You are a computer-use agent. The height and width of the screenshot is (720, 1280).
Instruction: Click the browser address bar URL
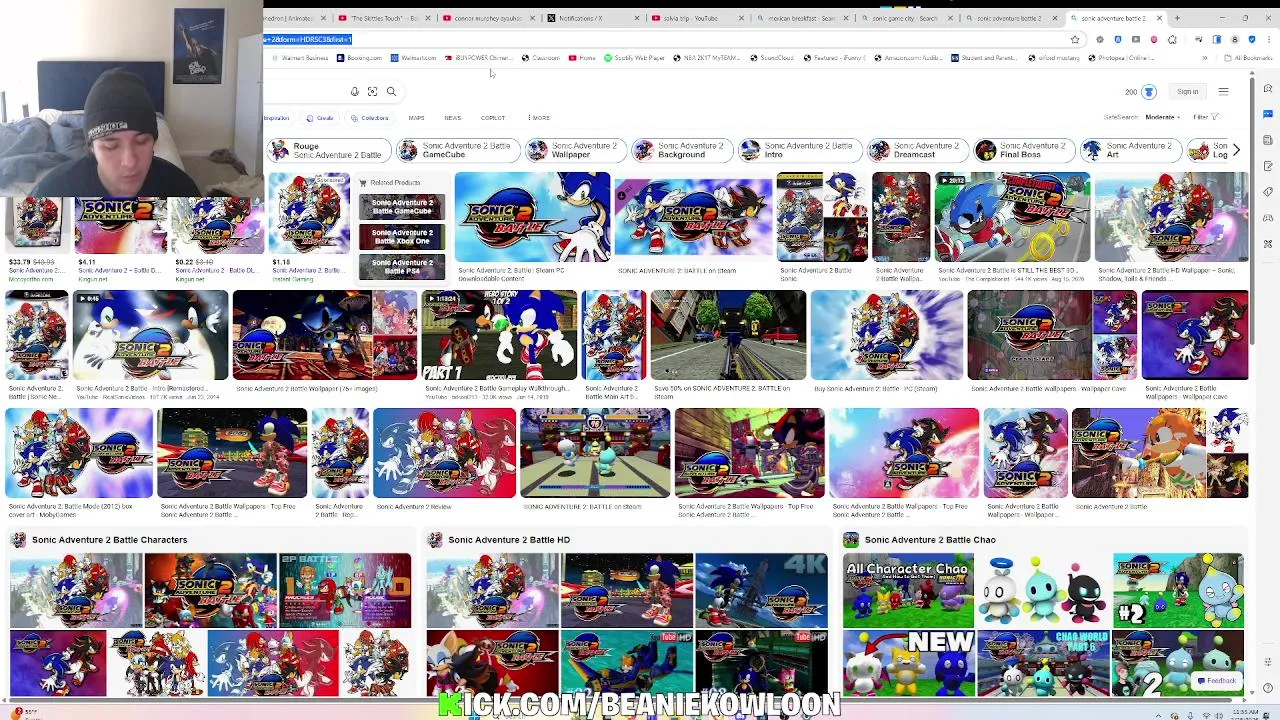tap(308, 40)
